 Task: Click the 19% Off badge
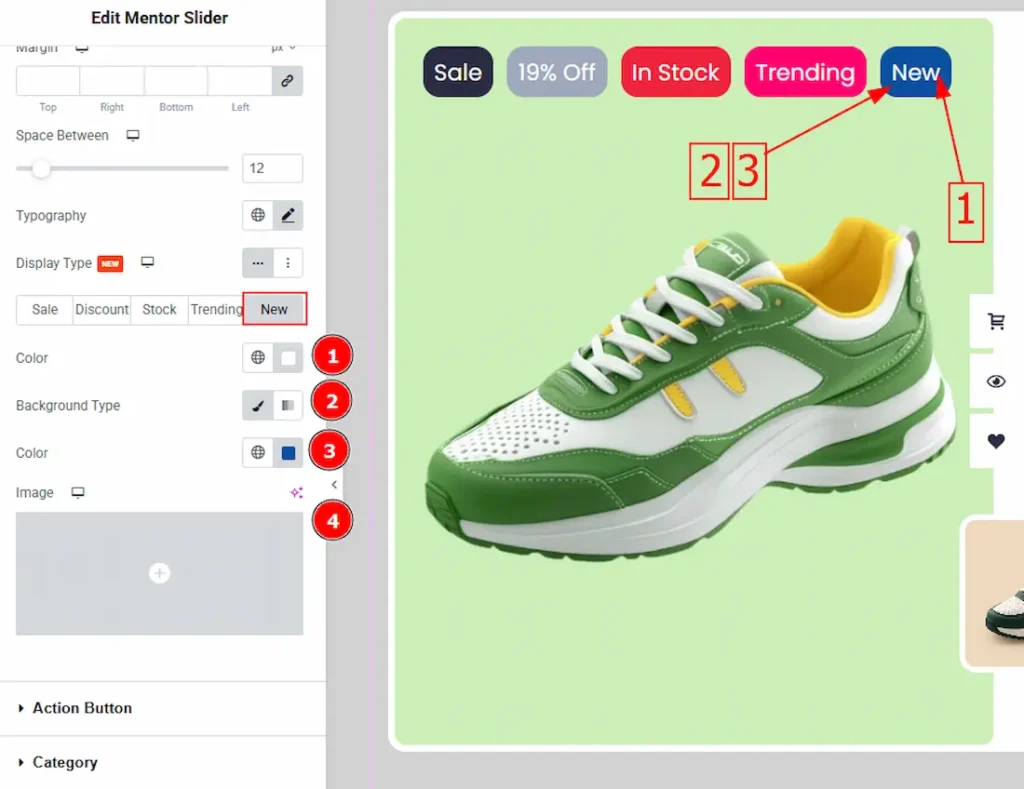557,73
